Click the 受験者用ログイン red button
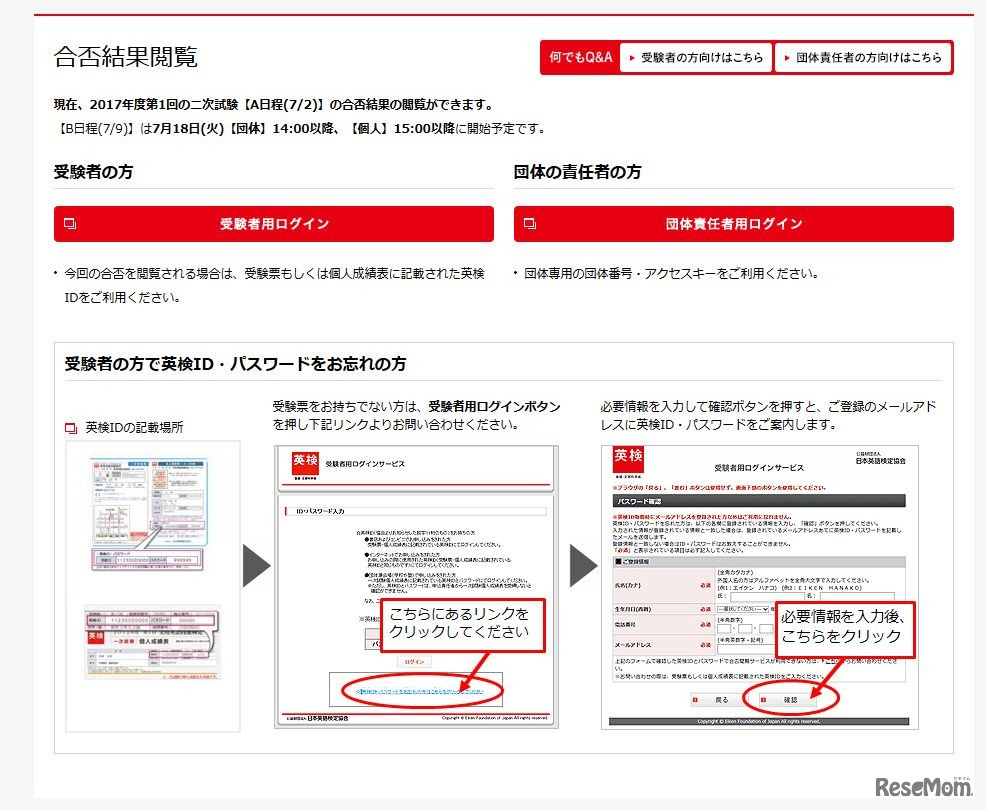Viewport: 986px width, 810px height. [273, 224]
